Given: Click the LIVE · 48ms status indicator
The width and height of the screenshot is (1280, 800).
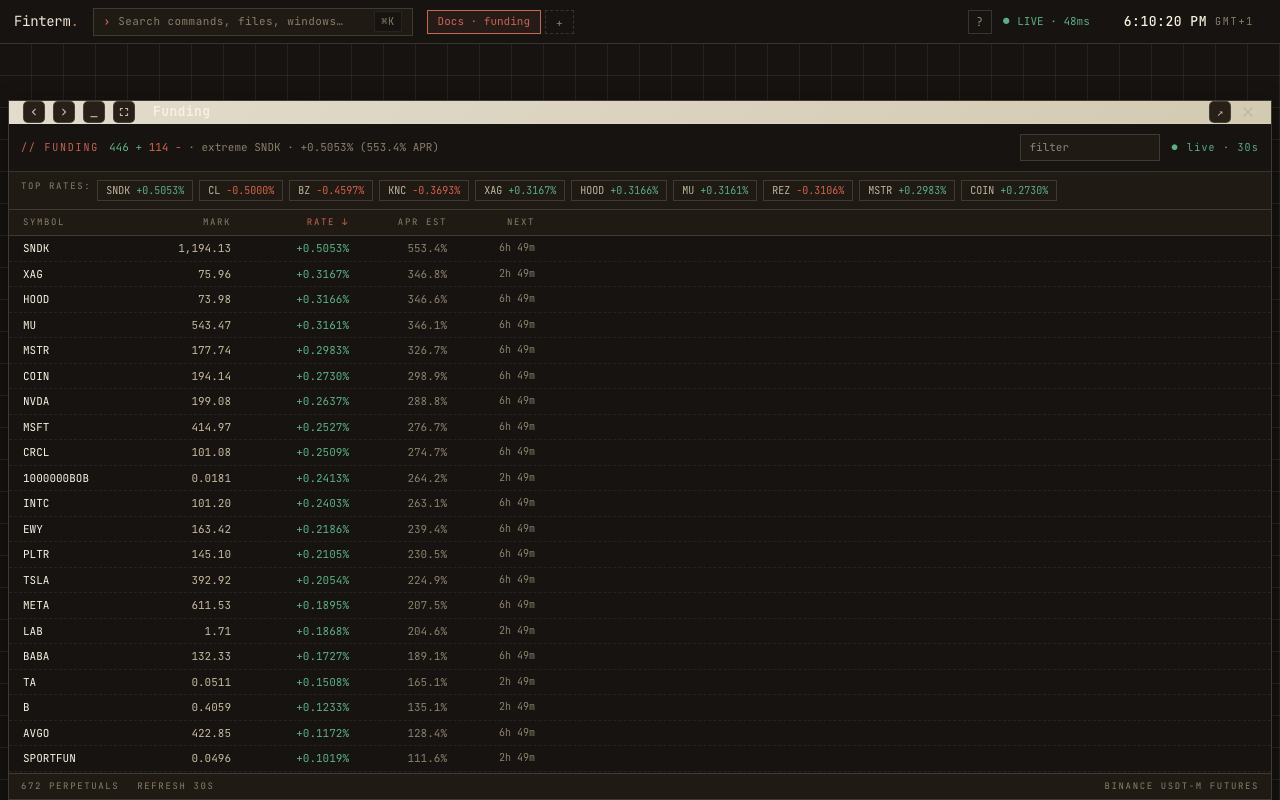Looking at the screenshot, I should point(1047,22).
